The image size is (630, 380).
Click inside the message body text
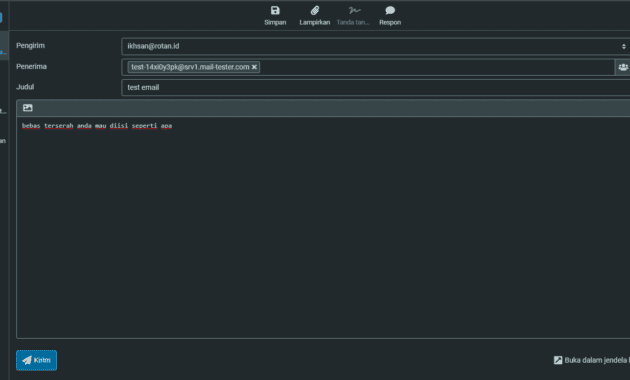[97, 126]
